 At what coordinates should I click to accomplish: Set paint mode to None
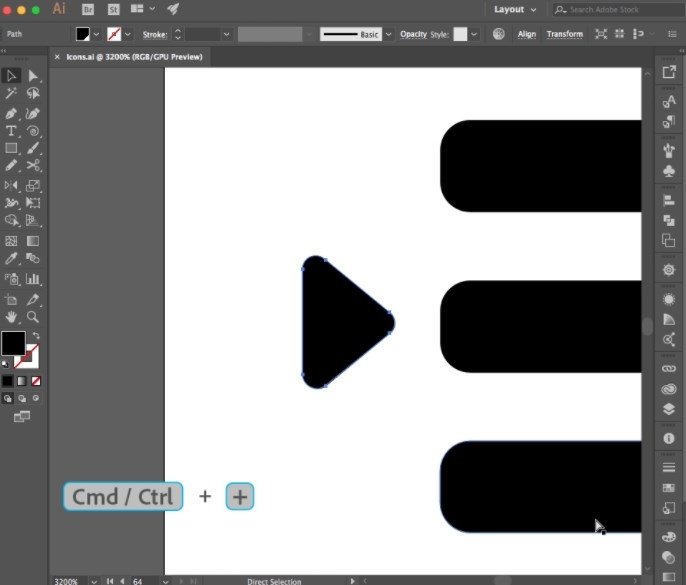(x=36, y=381)
